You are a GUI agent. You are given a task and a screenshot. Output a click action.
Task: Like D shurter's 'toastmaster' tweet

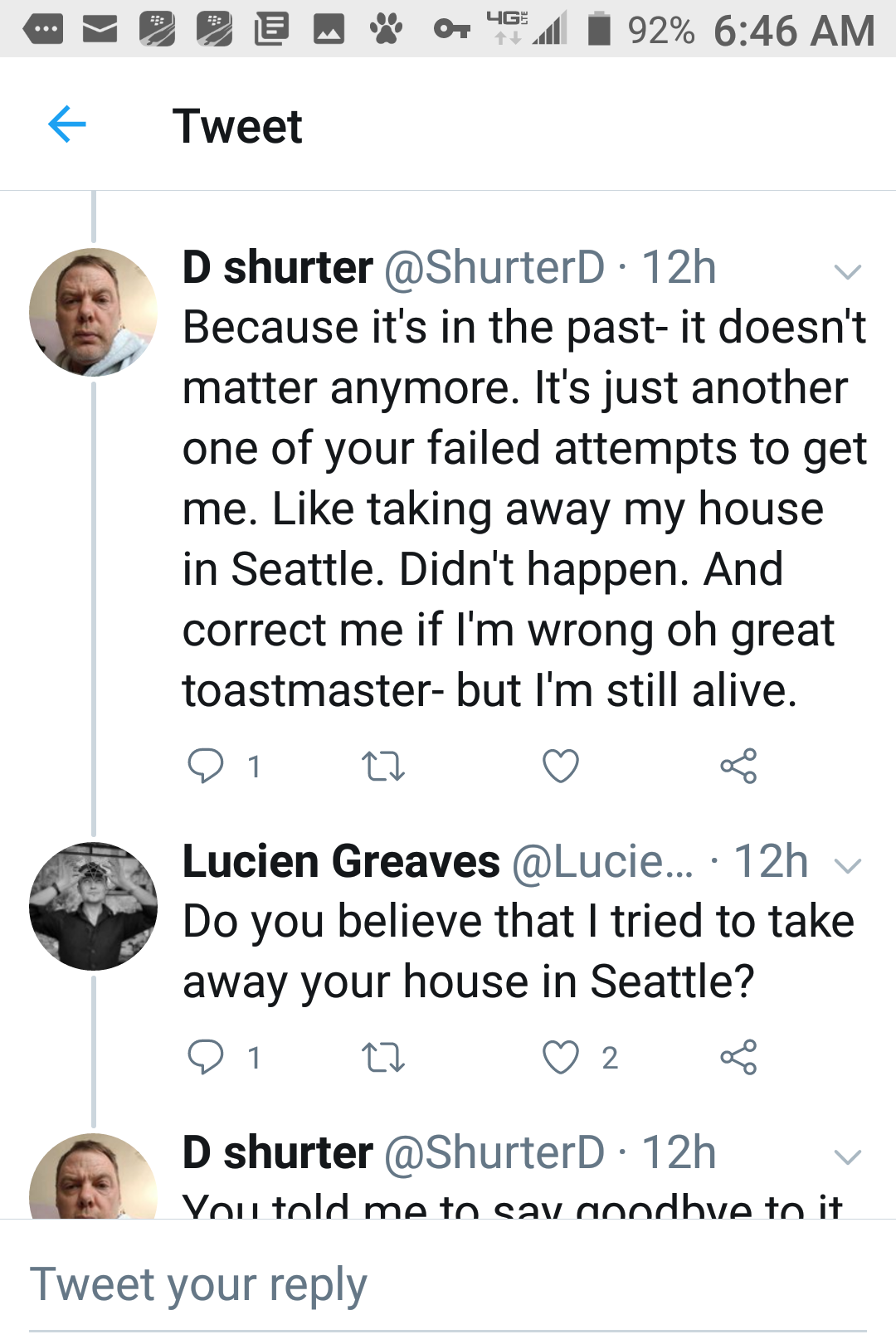point(561,766)
